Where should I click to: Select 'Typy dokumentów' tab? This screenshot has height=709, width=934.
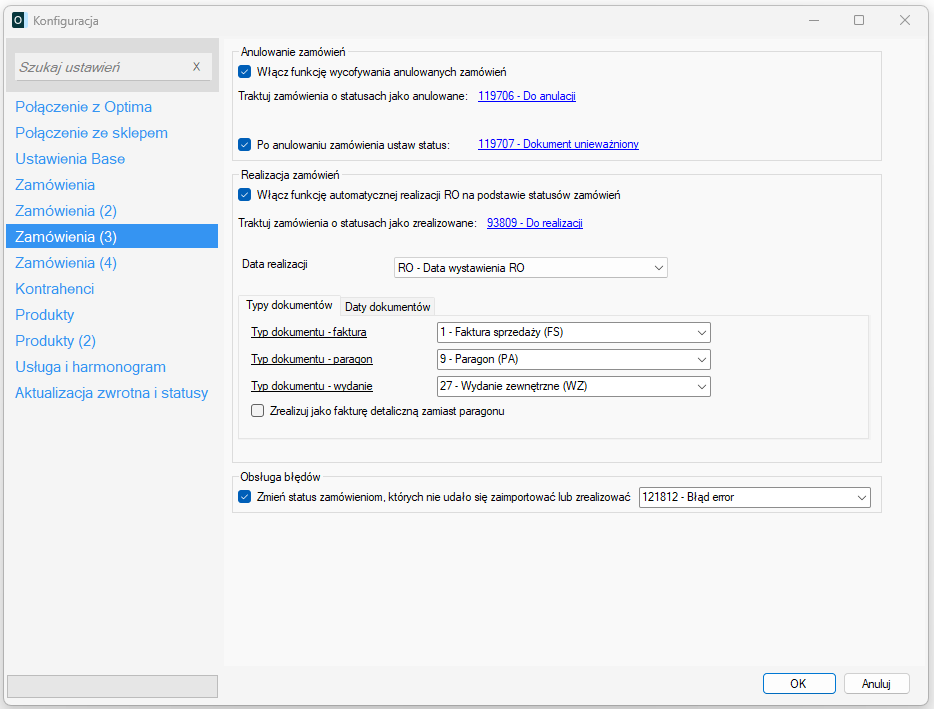tap(289, 306)
